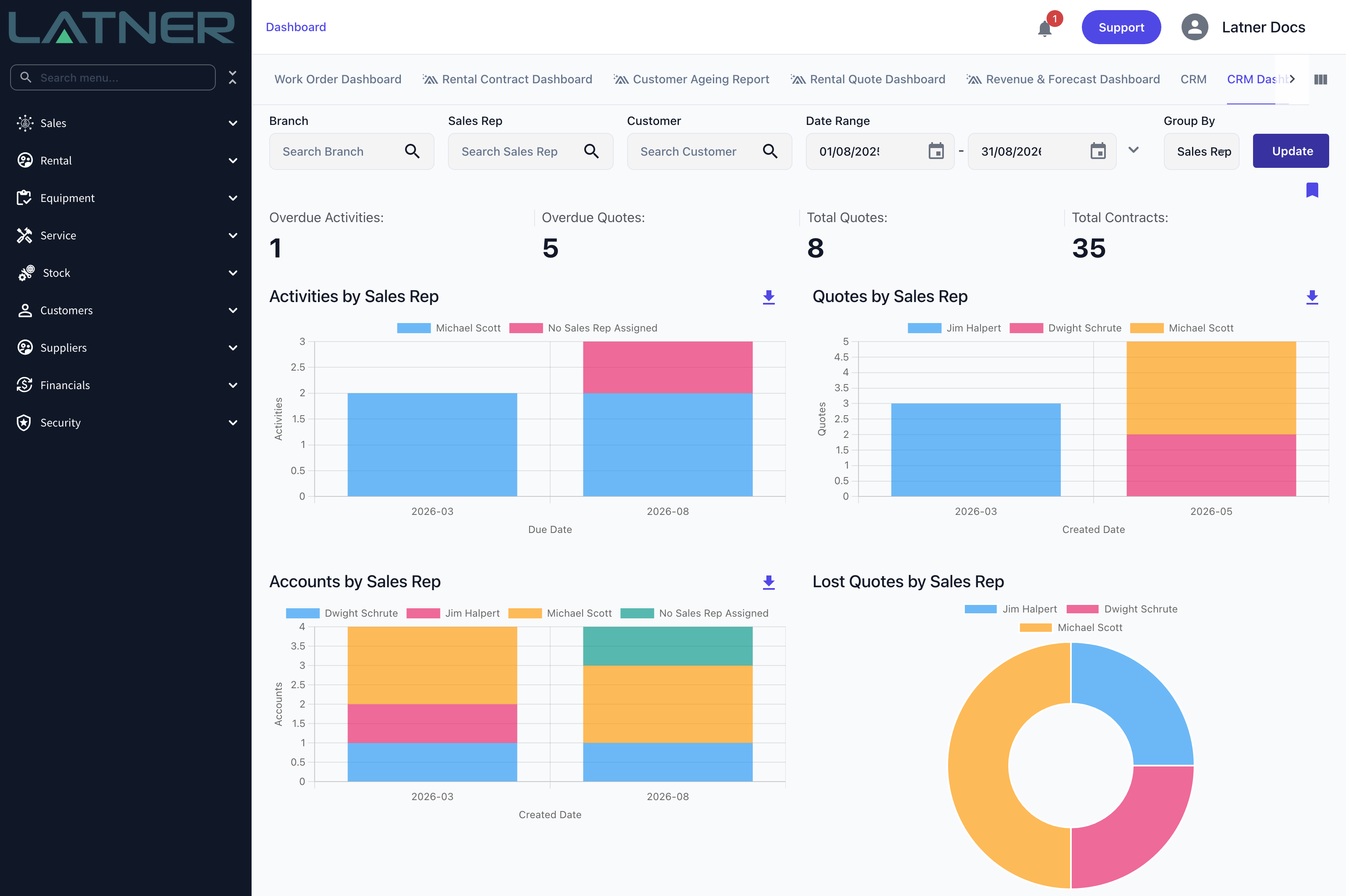The image size is (1346, 896).
Task: Expand the Suppliers menu chevron
Action: click(233, 348)
